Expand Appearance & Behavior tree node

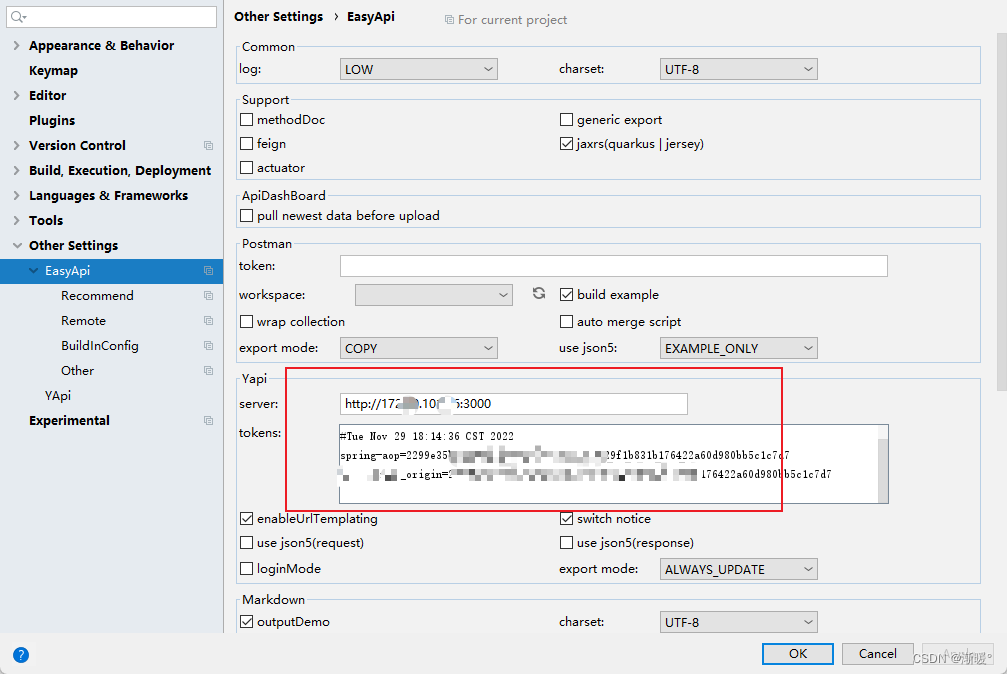tap(17, 46)
